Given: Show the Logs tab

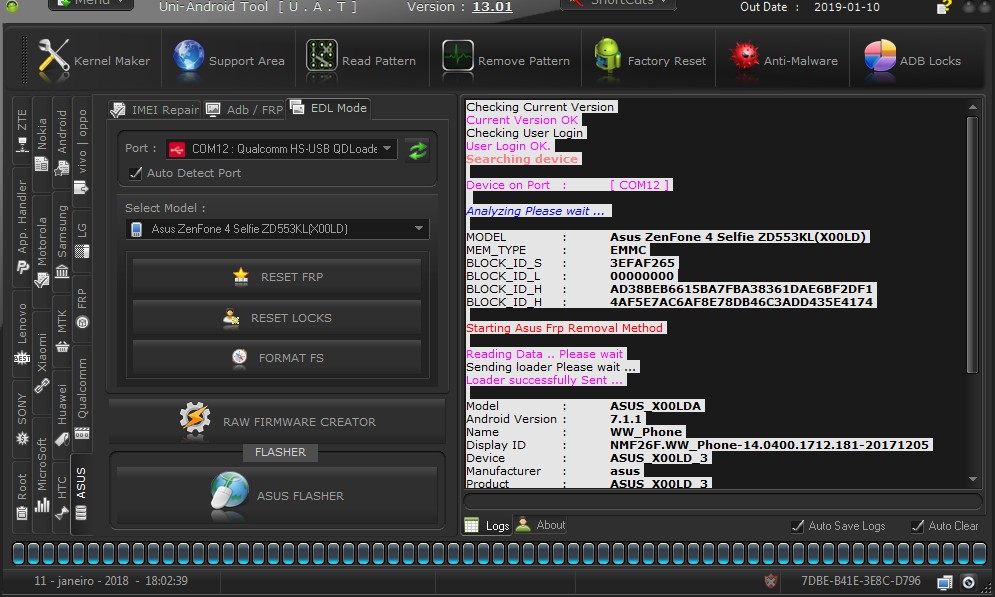Looking at the screenshot, I should 487,525.
